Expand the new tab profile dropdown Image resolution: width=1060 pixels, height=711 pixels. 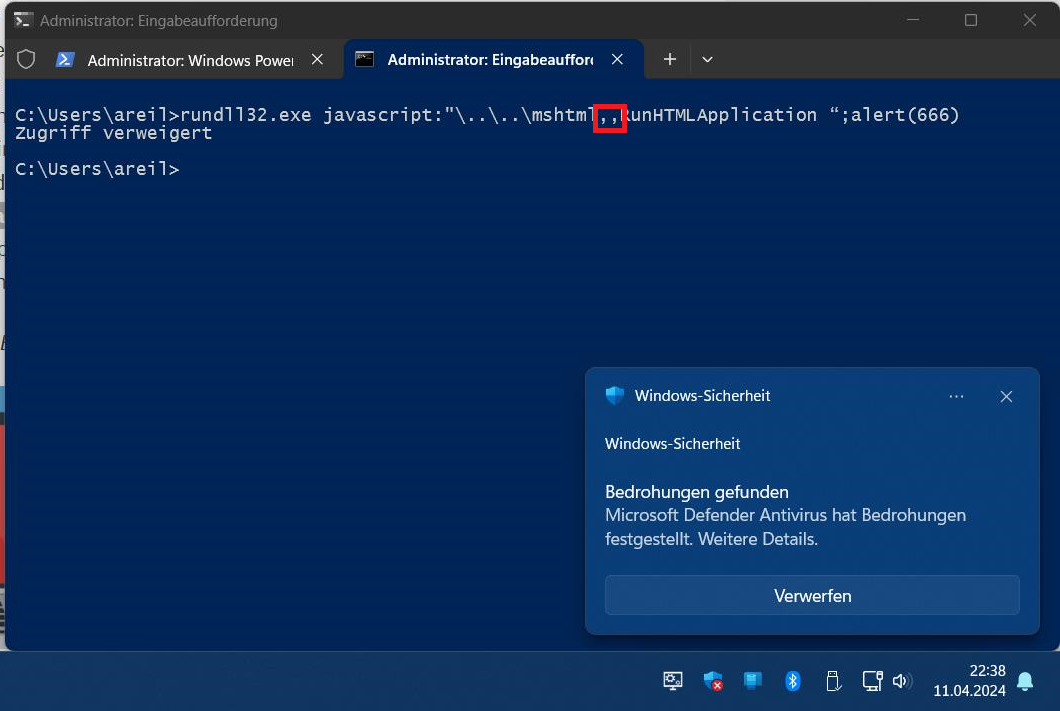pos(707,59)
